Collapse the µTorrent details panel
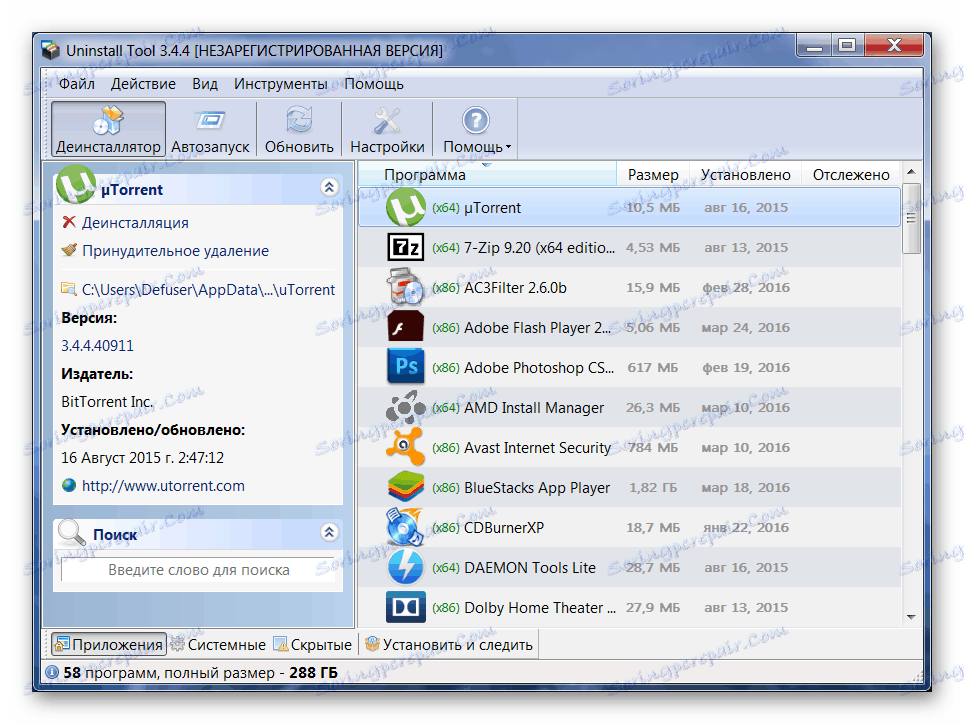Viewport: 964px width, 724px height. [330, 187]
